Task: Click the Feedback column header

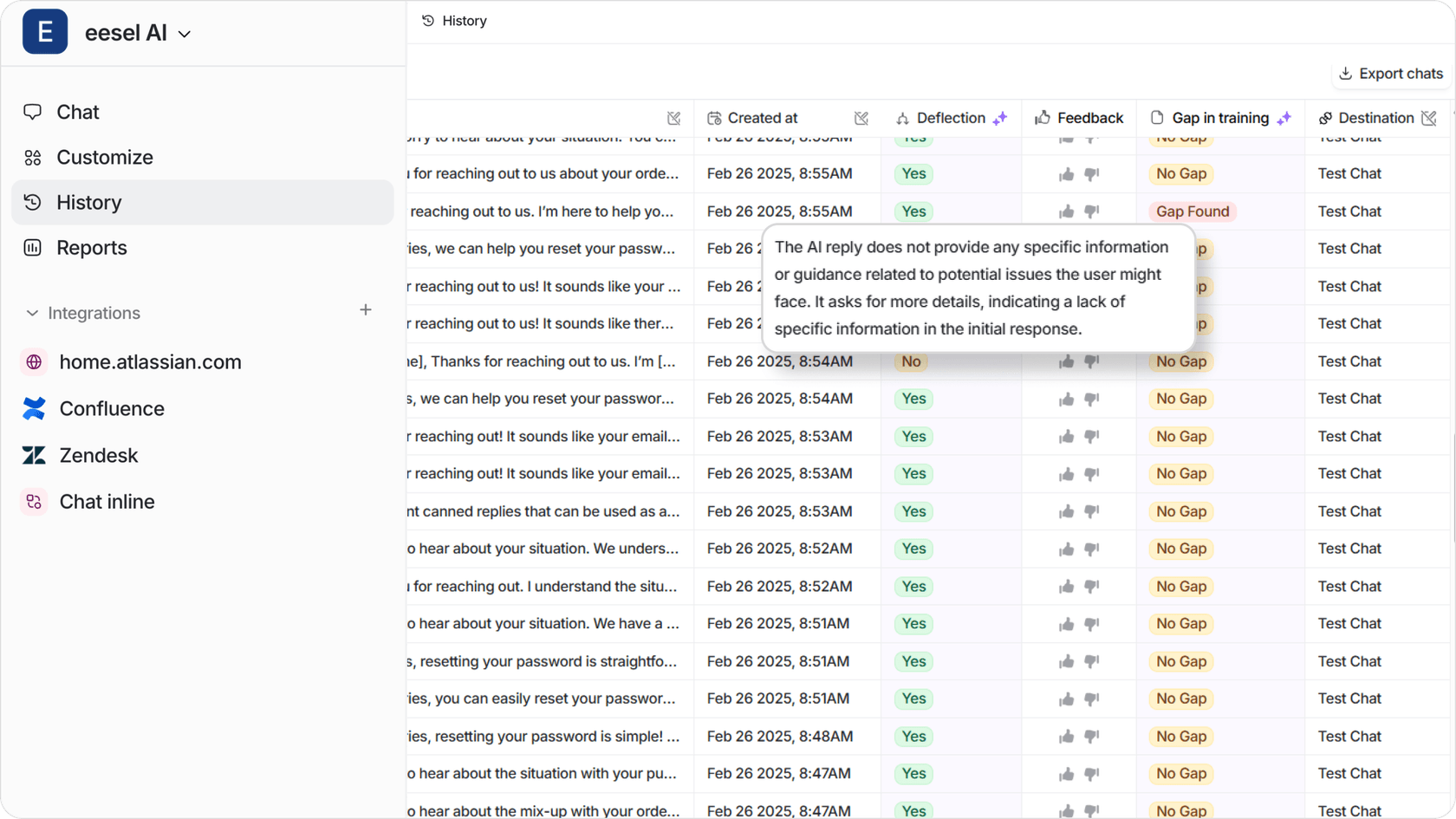Action: pyautogui.click(x=1079, y=118)
